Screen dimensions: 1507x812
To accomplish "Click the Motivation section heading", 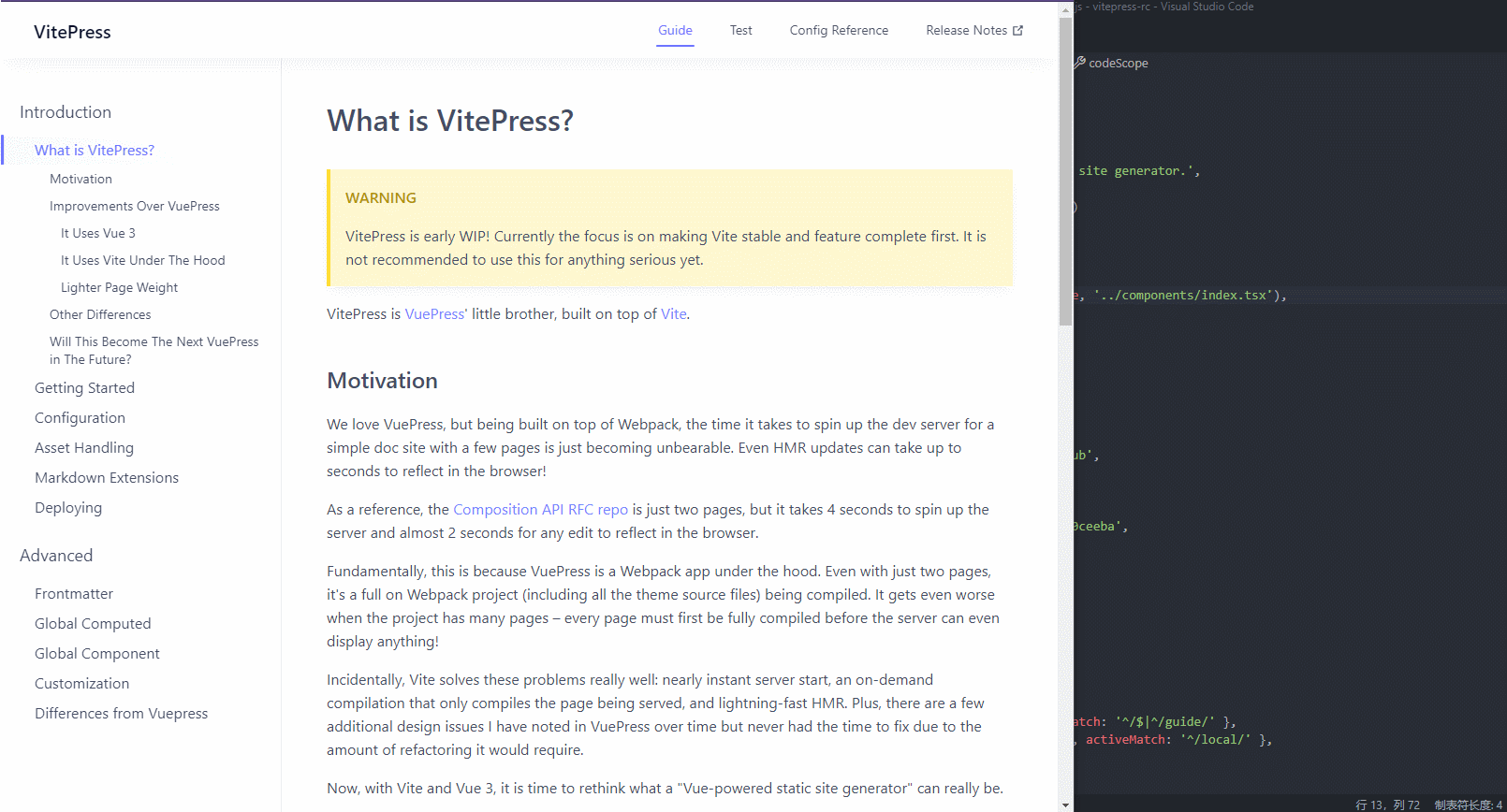I will tap(382, 381).
